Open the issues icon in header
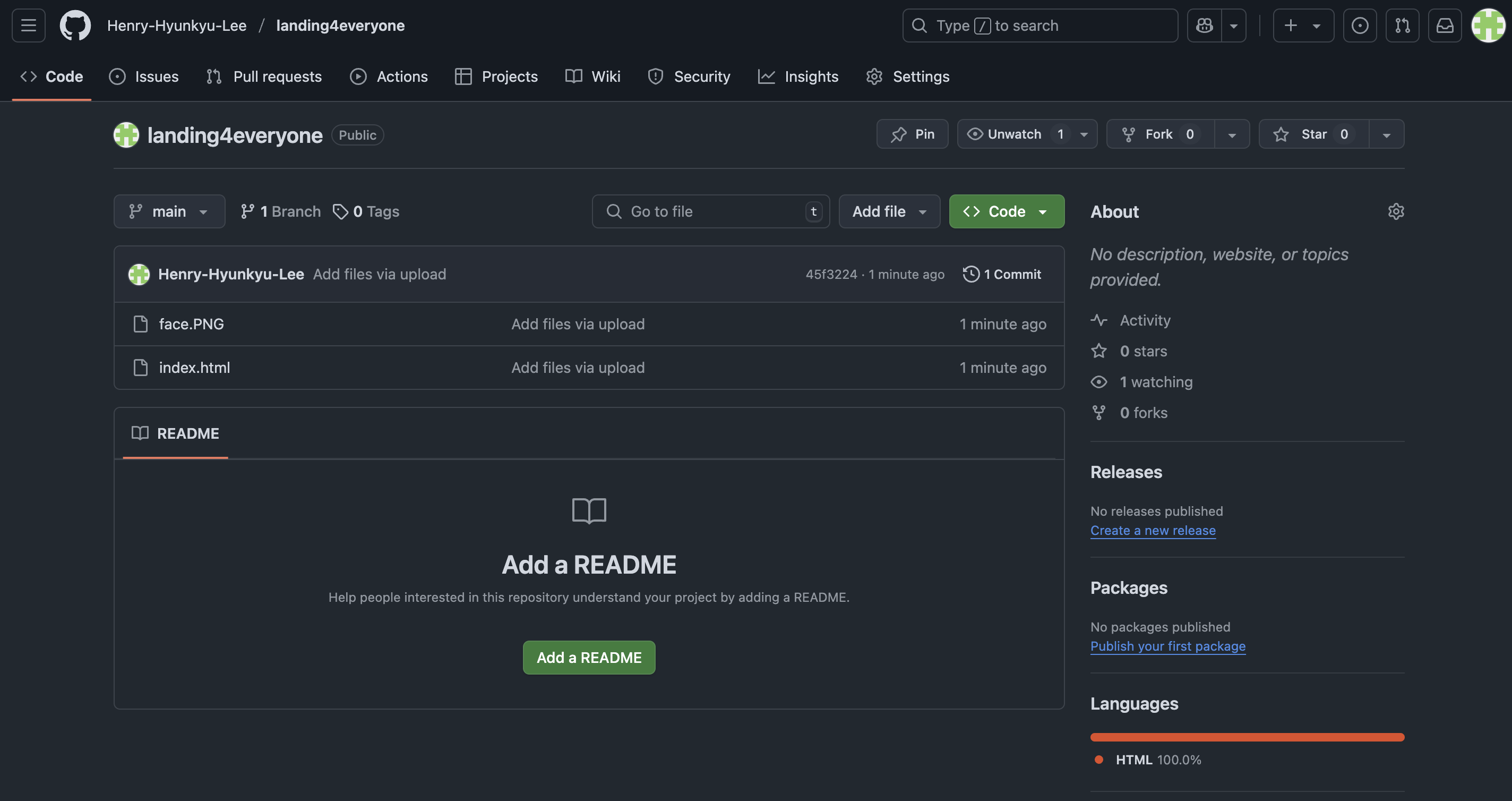The height and width of the screenshot is (801, 1512). (1360, 25)
